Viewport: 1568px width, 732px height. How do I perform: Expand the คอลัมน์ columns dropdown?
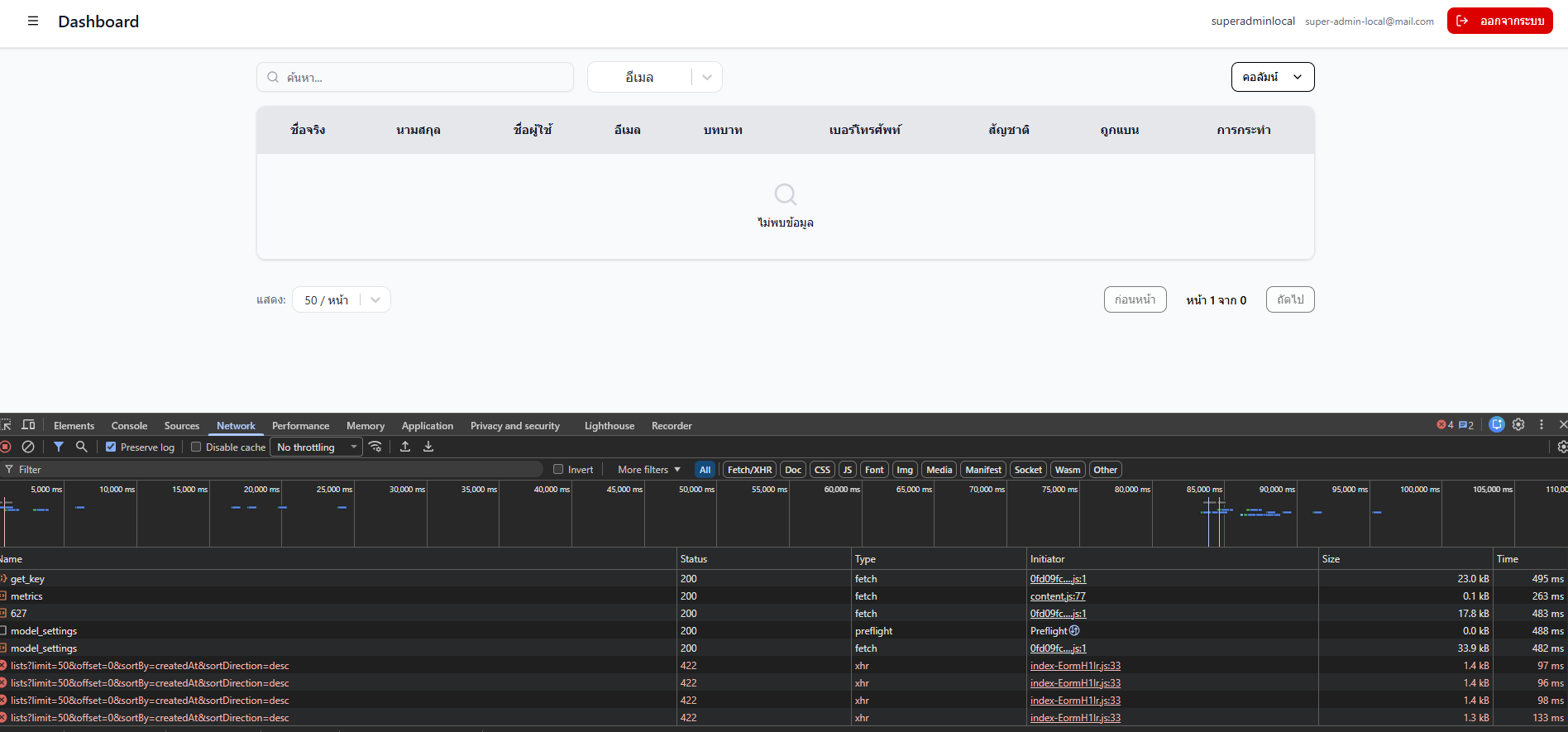coord(1272,77)
